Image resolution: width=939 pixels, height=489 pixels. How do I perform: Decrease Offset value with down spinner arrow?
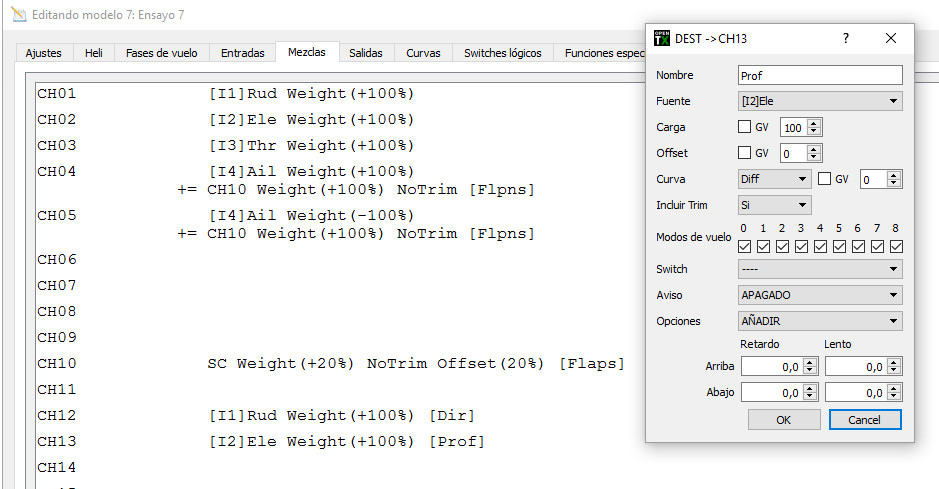[x=814, y=158]
